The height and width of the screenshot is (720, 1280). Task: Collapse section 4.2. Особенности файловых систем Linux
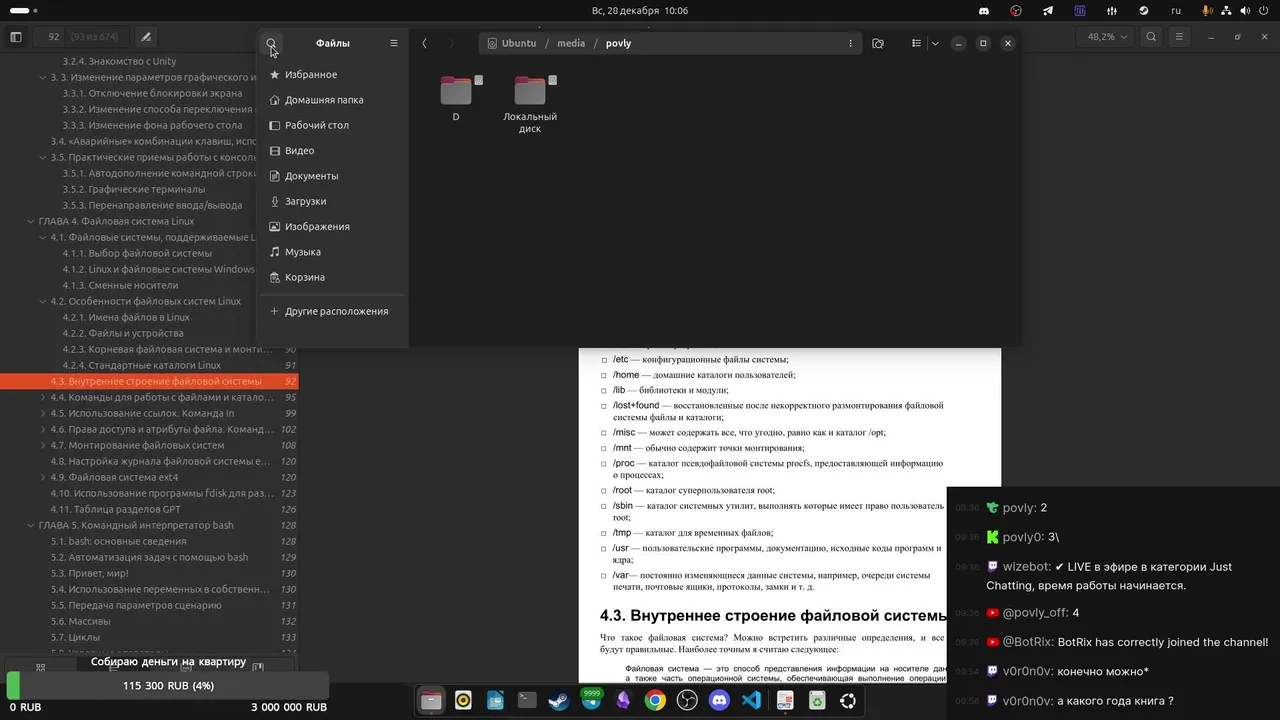pyautogui.click(x=43, y=301)
